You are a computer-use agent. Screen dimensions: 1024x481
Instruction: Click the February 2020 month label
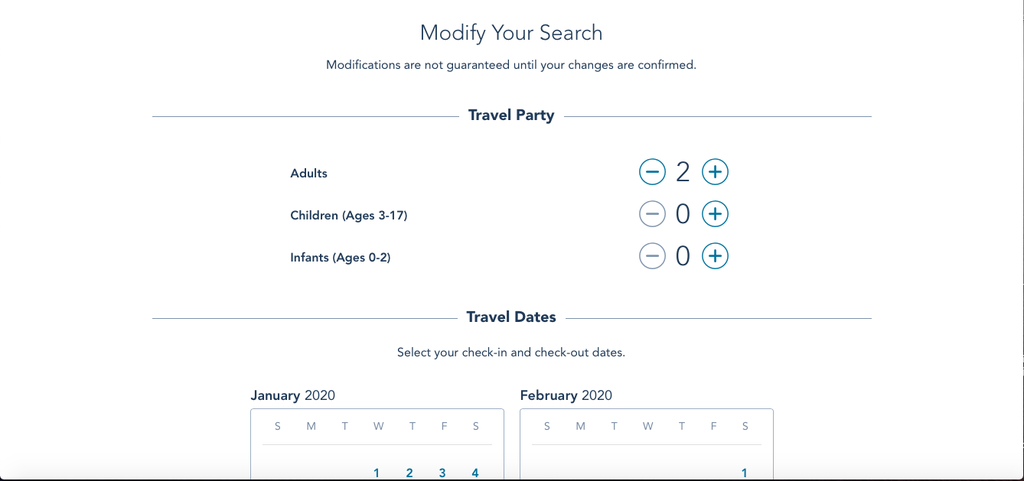coord(566,395)
